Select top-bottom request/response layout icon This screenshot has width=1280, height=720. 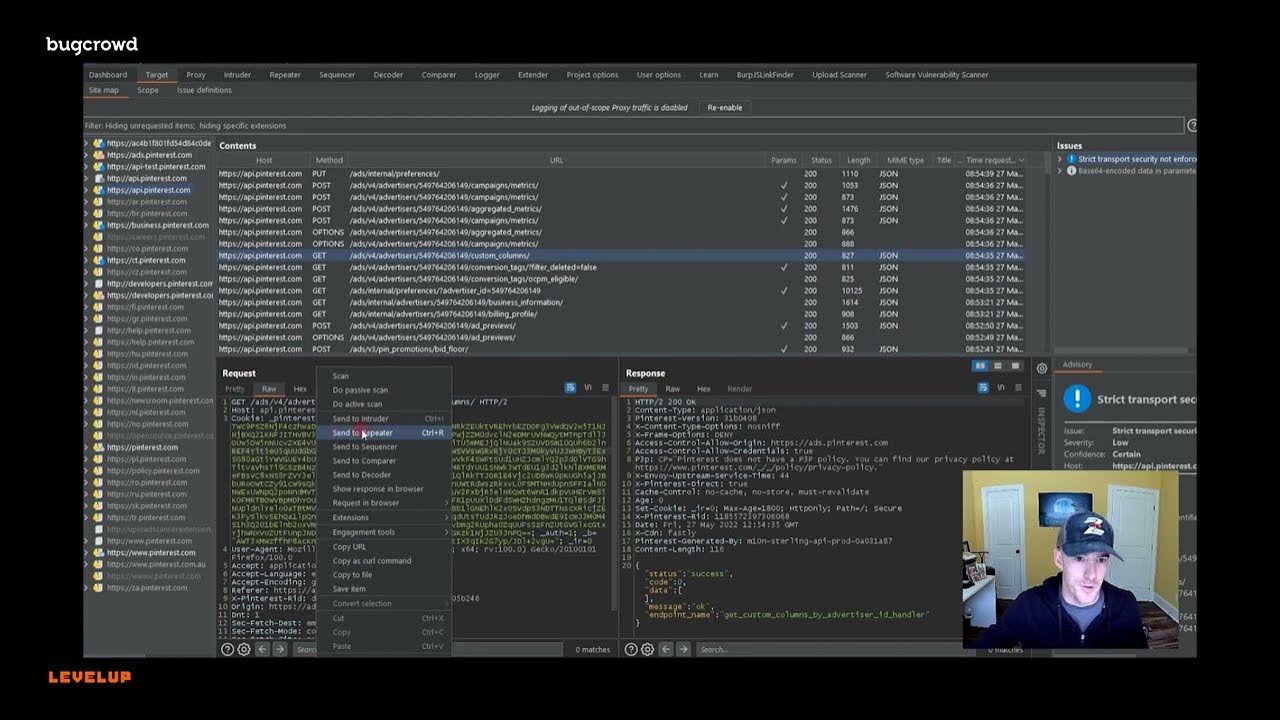998,367
